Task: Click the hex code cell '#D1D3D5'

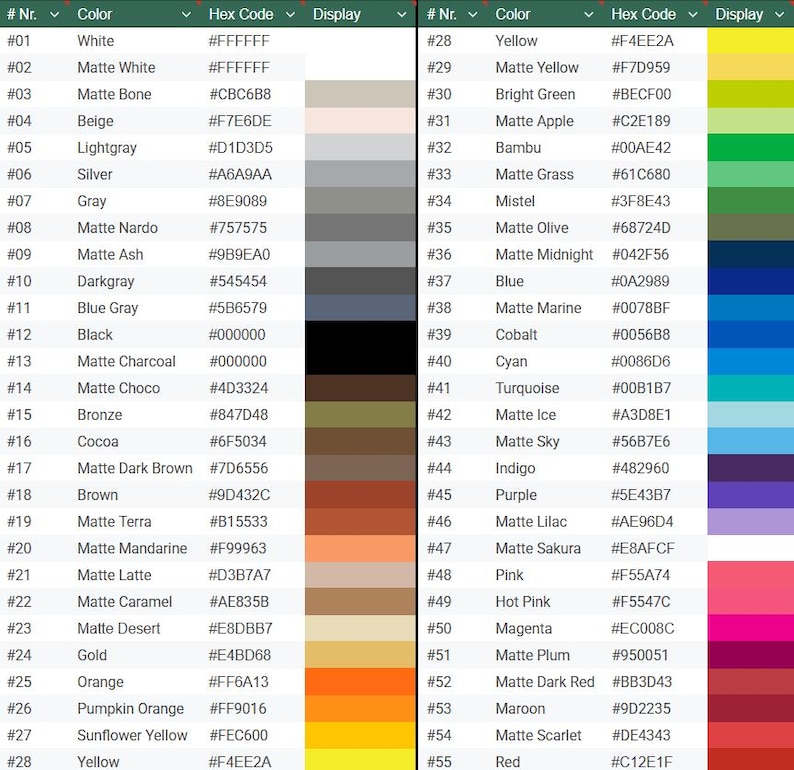Action: point(241,148)
